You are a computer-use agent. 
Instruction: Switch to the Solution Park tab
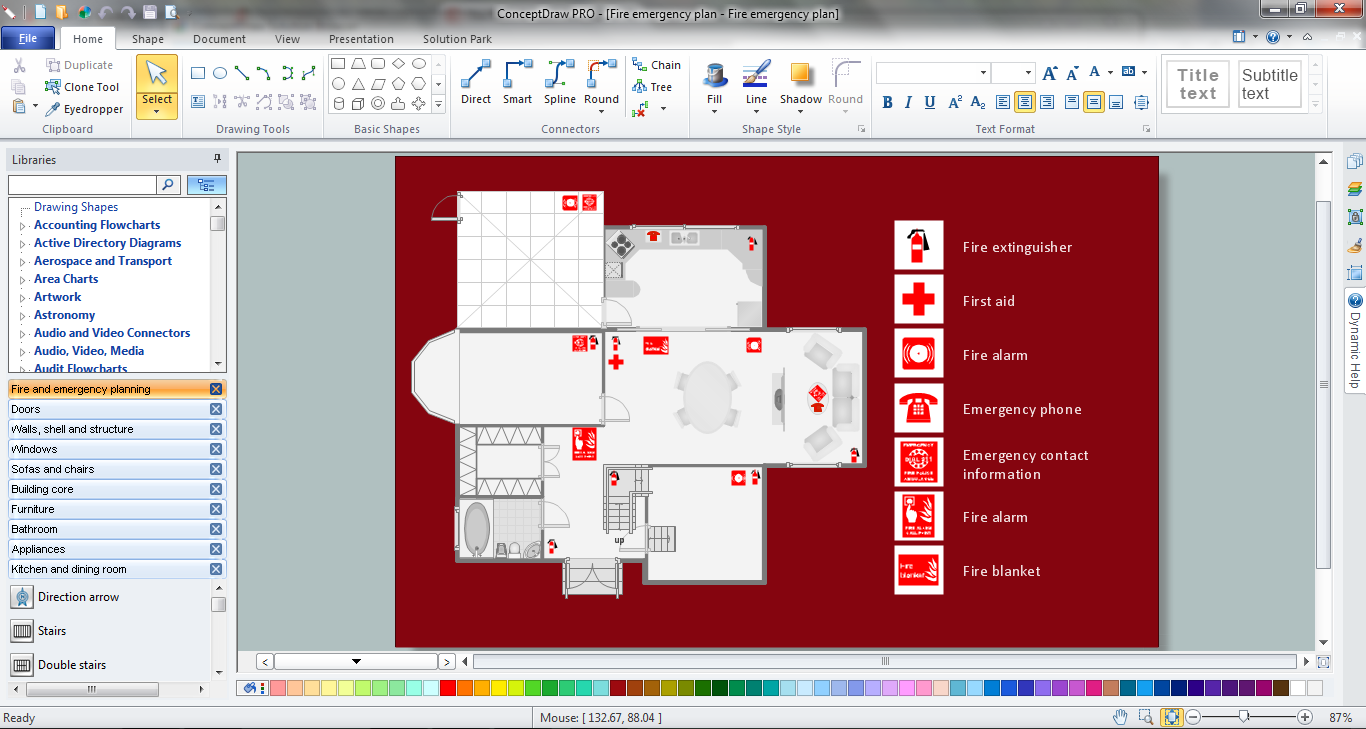click(x=458, y=39)
